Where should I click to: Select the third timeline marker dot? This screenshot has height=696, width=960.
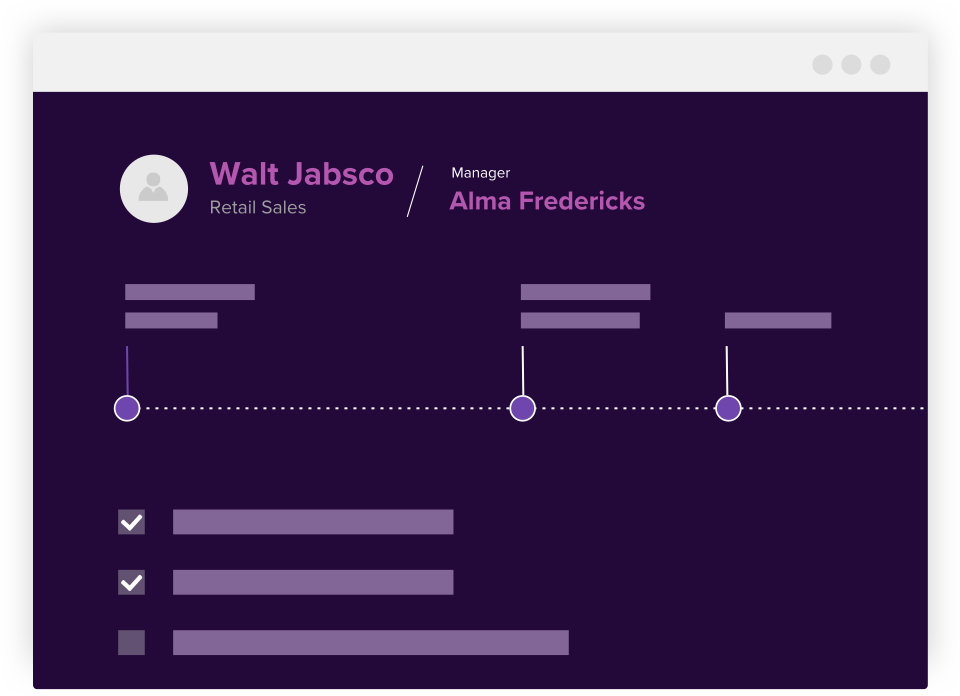tap(728, 408)
